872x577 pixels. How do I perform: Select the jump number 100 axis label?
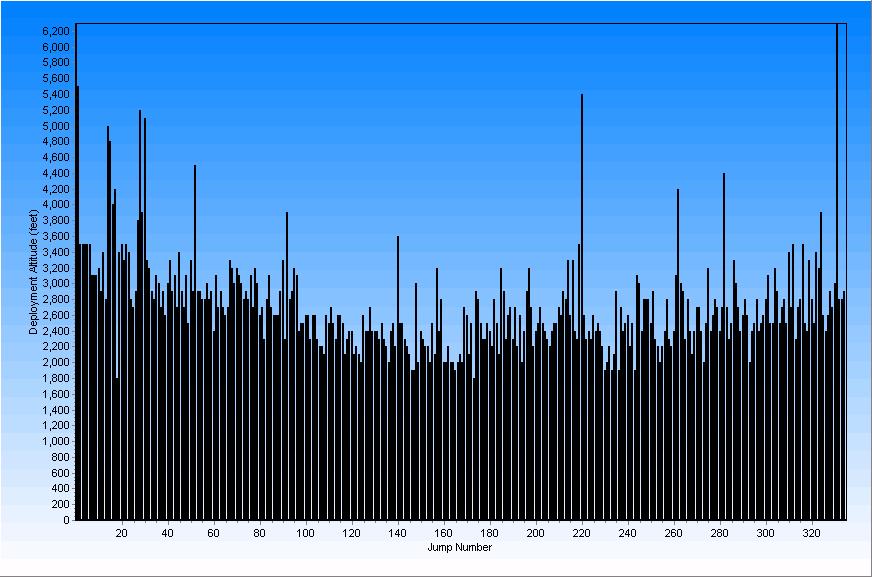pos(305,534)
